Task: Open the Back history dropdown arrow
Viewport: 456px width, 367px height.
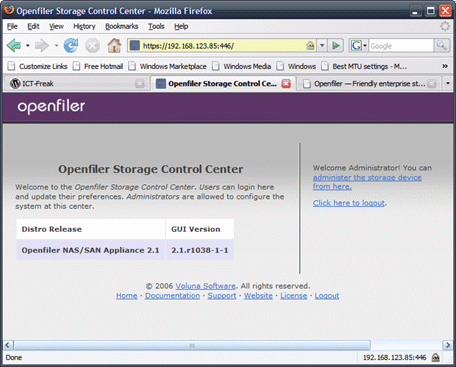Action: click(x=28, y=45)
